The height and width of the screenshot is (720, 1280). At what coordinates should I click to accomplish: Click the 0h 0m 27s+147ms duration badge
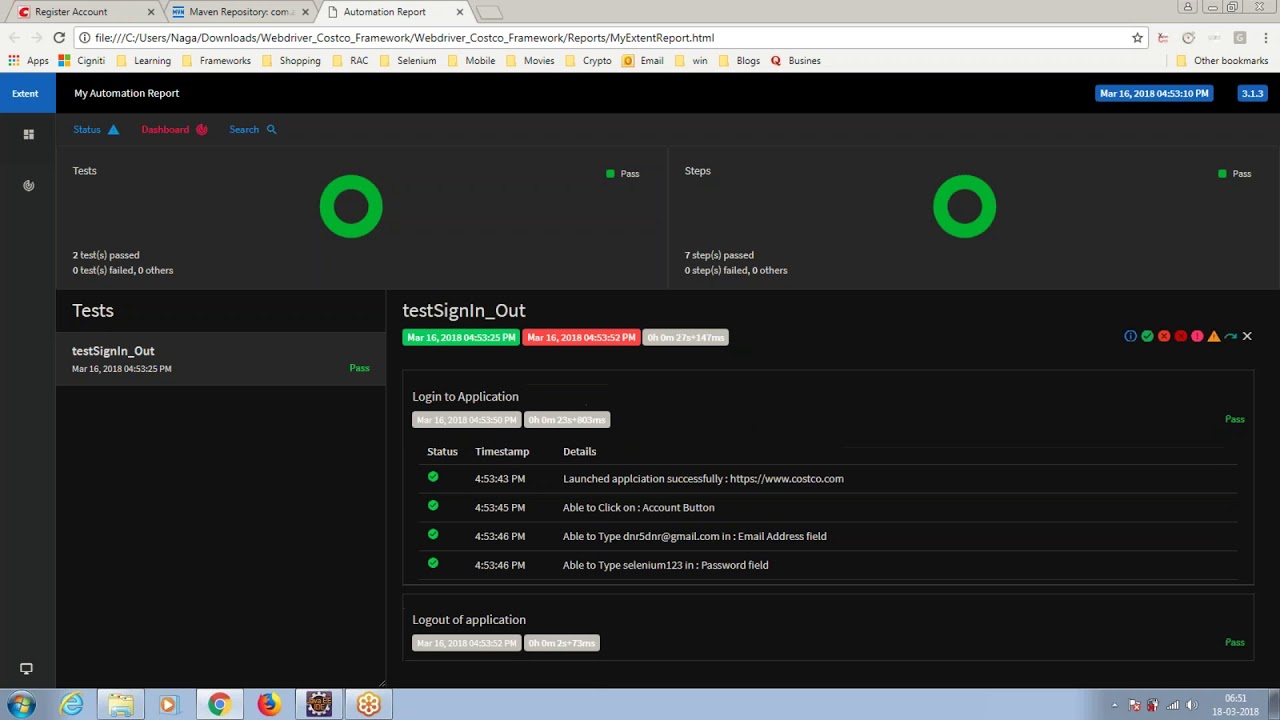(x=685, y=337)
